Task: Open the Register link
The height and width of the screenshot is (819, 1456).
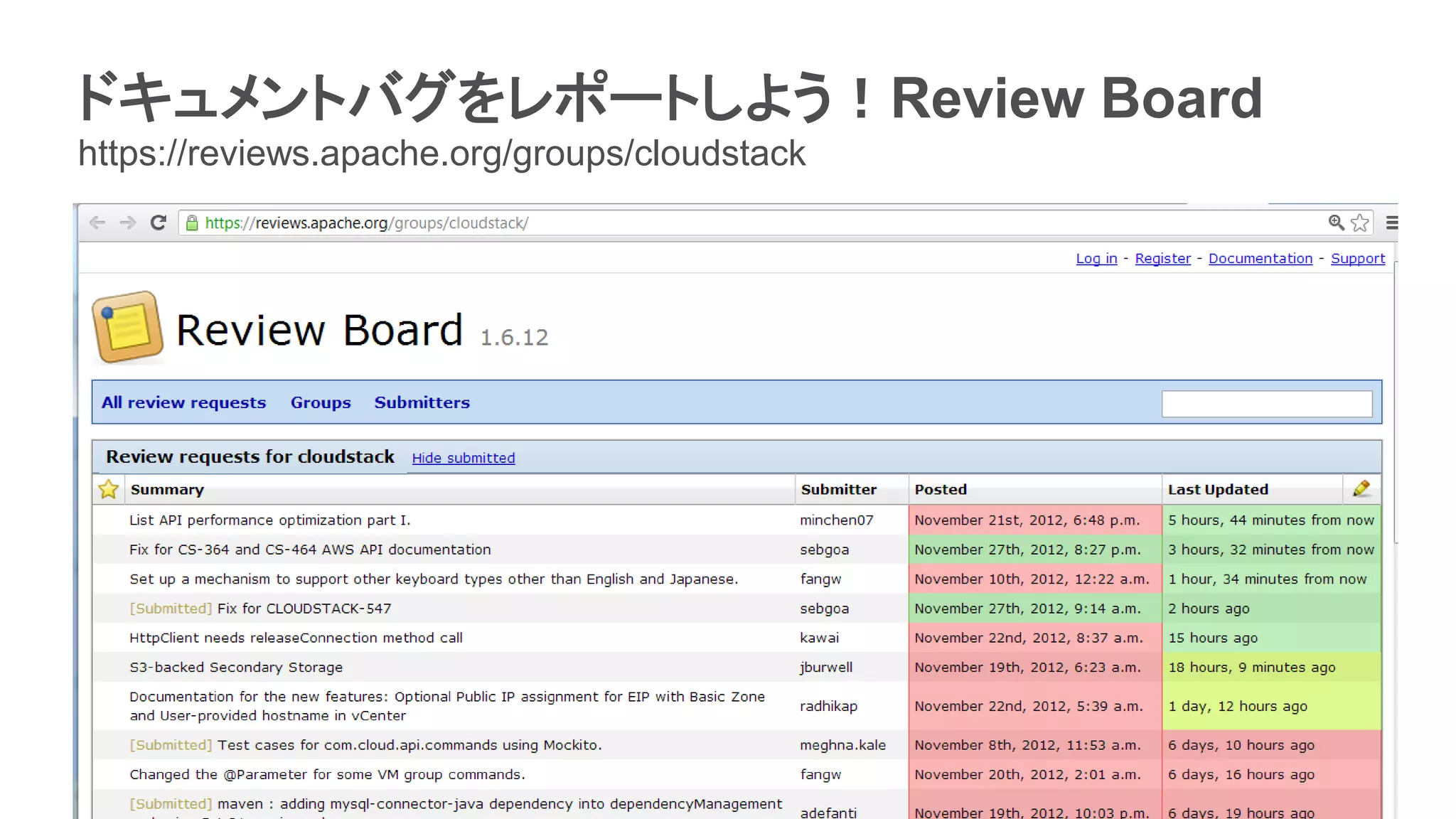Action: coord(1162,259)
